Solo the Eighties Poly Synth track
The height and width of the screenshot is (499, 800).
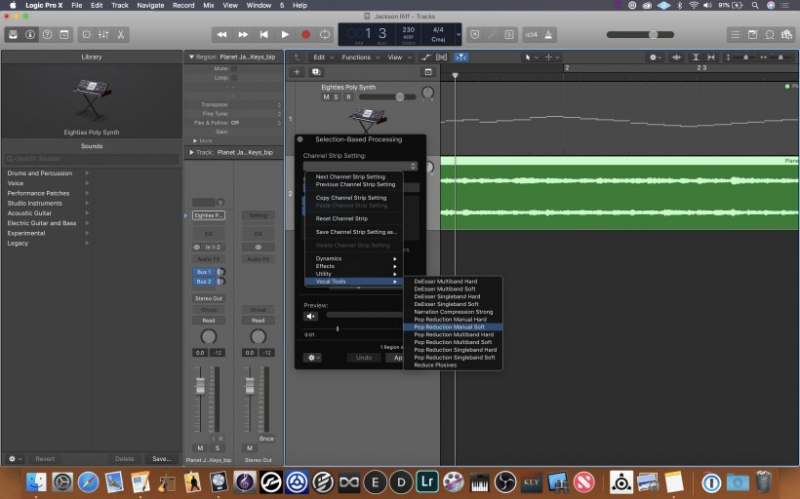click(x=336, y=97)
